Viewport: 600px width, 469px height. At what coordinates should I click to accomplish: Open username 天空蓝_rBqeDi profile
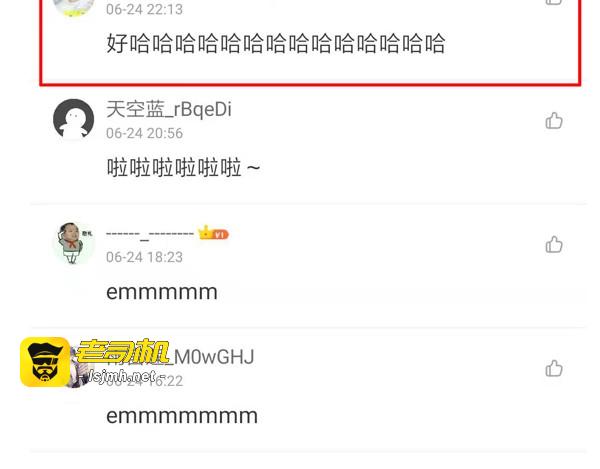click(169, 109)
